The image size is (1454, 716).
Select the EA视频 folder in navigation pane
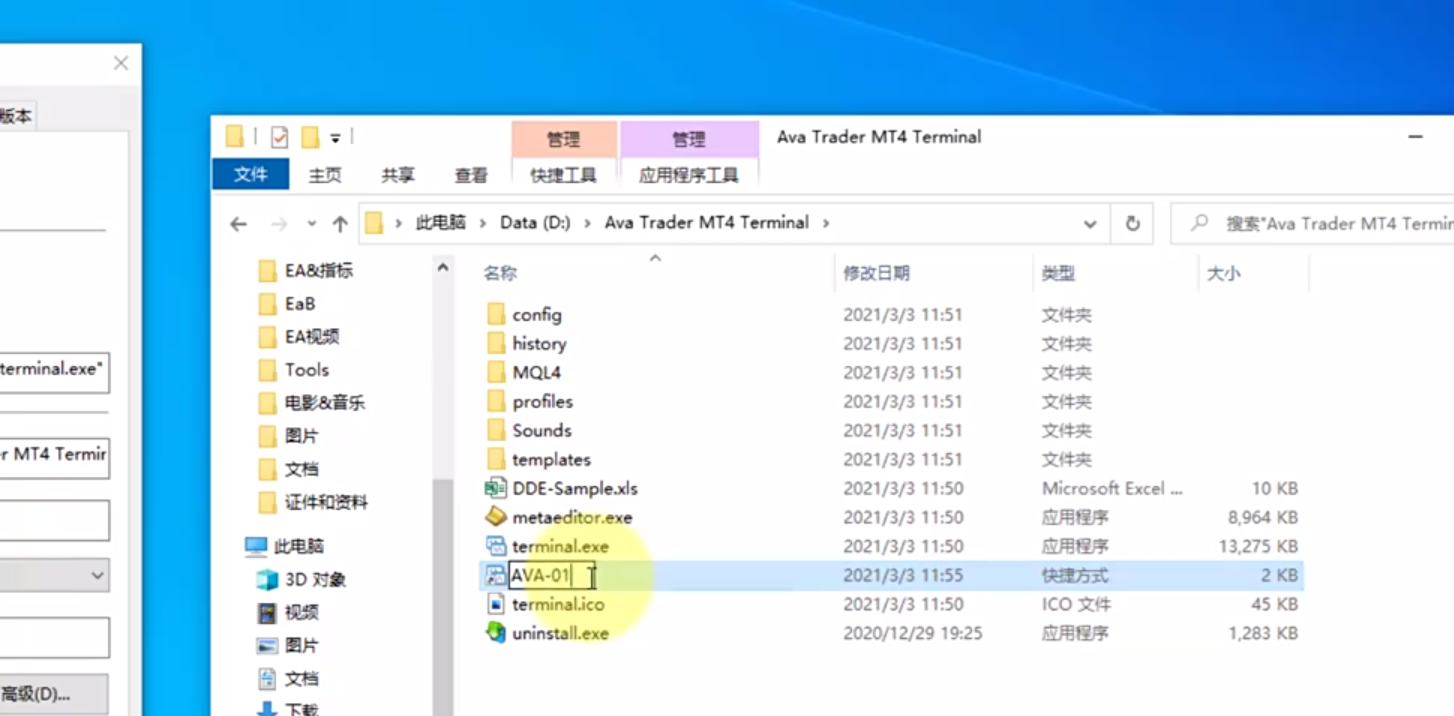tap(312, 336)
